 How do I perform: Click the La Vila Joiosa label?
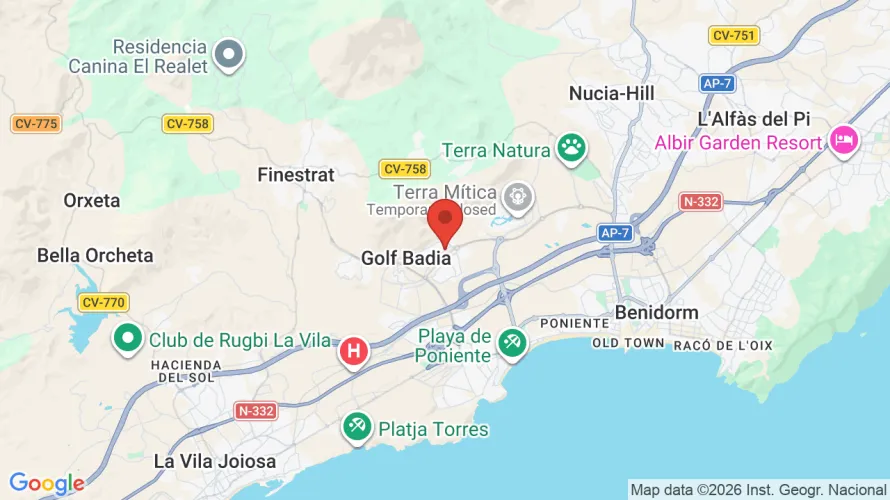215,461
